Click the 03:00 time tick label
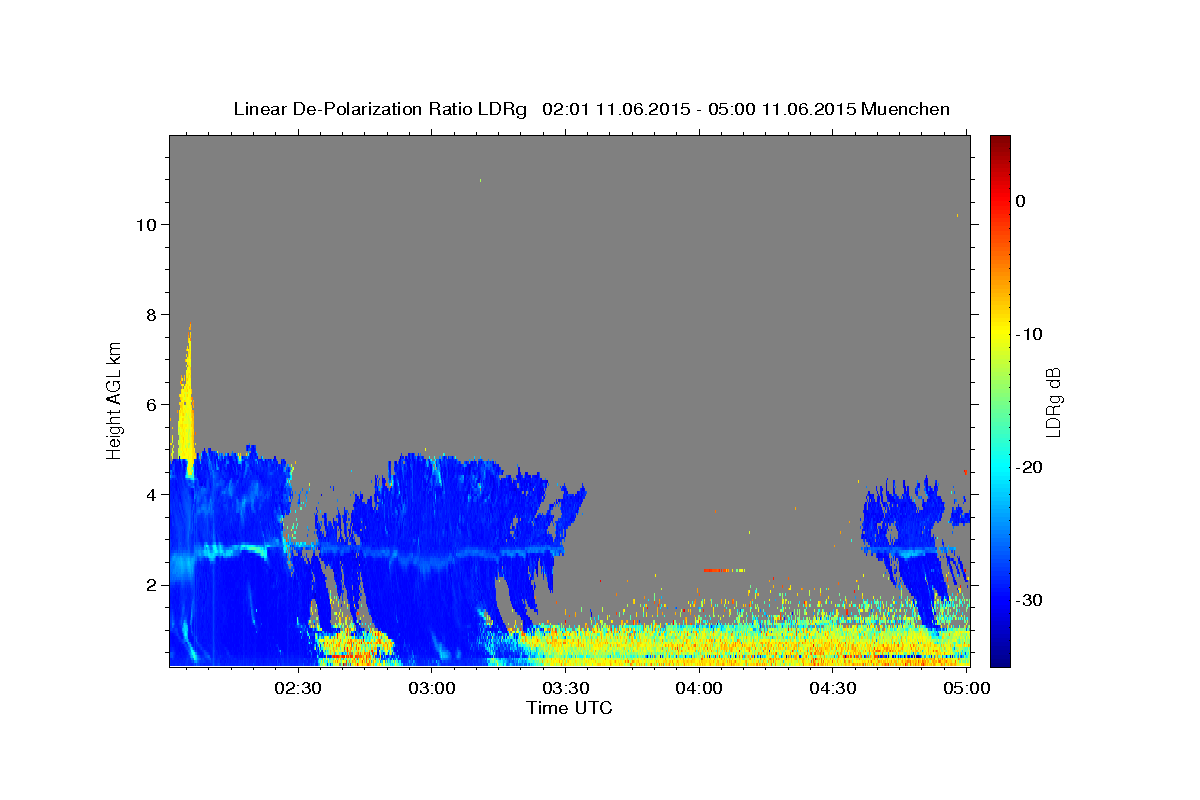 point(432,689)
